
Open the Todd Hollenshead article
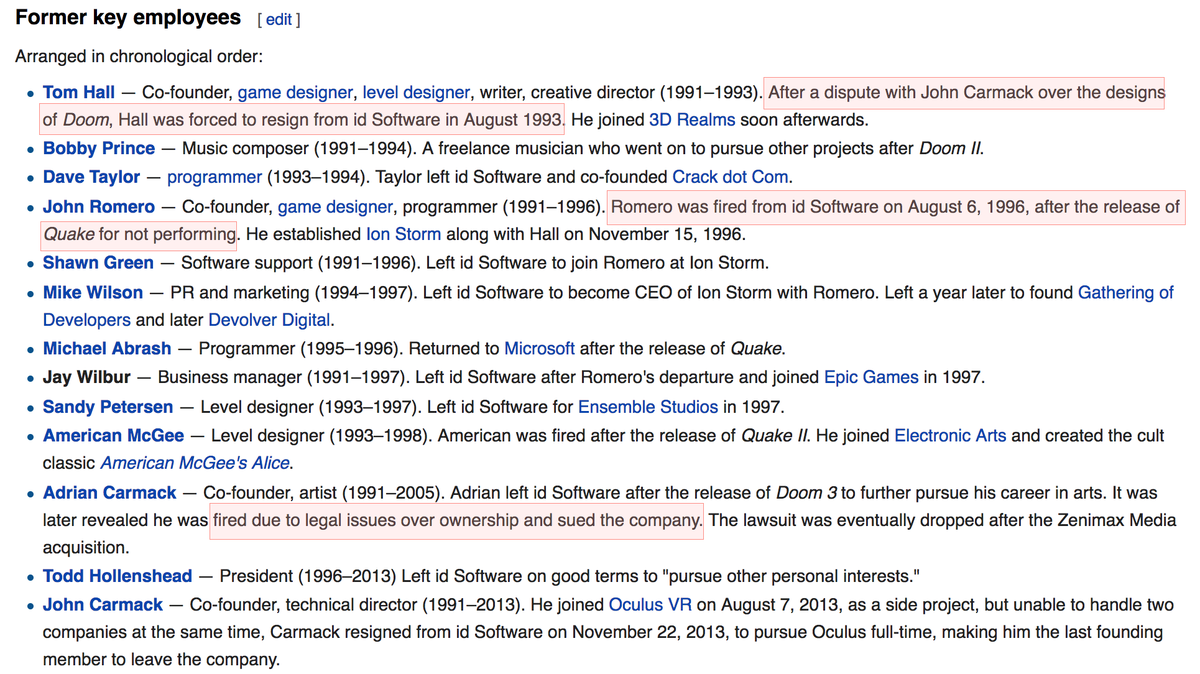(117, 576)
